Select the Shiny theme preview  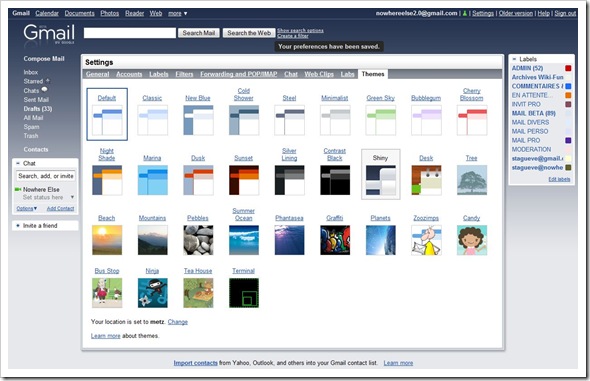(x=380, y=180)
